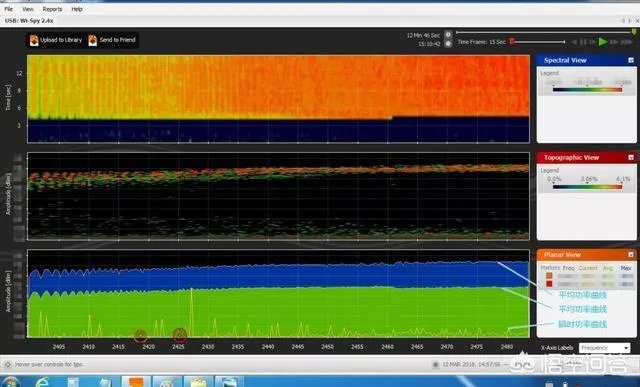
Task: Open the Help menu
Action: click(77, 9)
